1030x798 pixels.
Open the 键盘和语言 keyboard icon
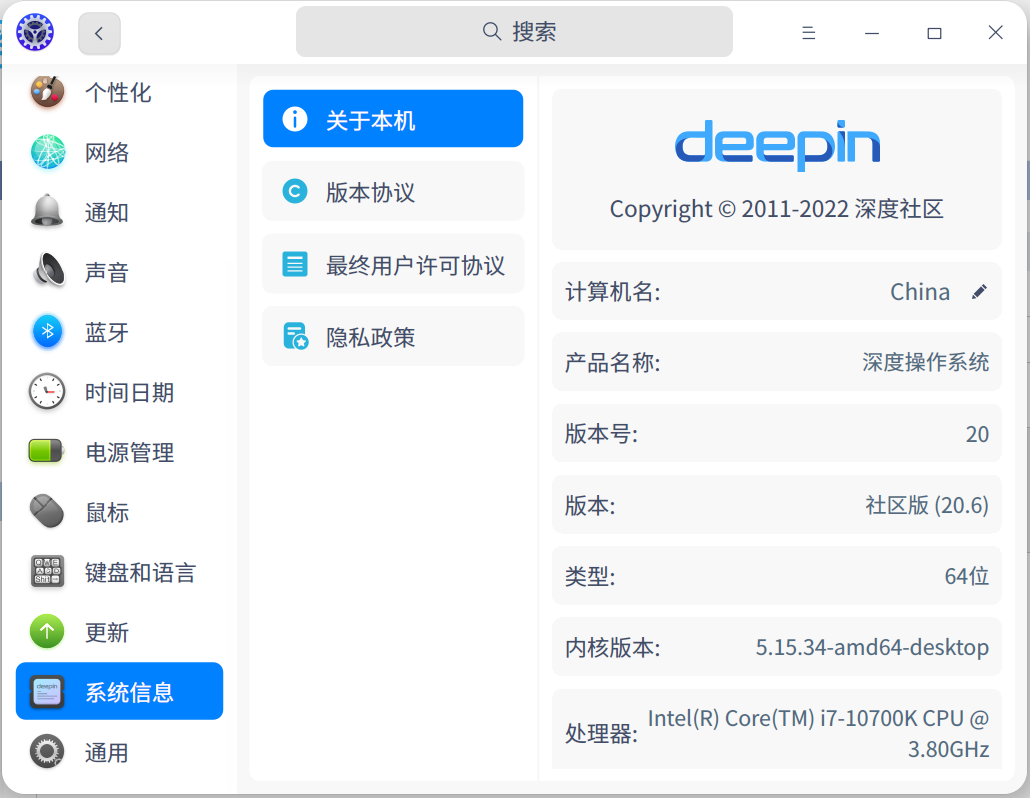coord(47,571)
